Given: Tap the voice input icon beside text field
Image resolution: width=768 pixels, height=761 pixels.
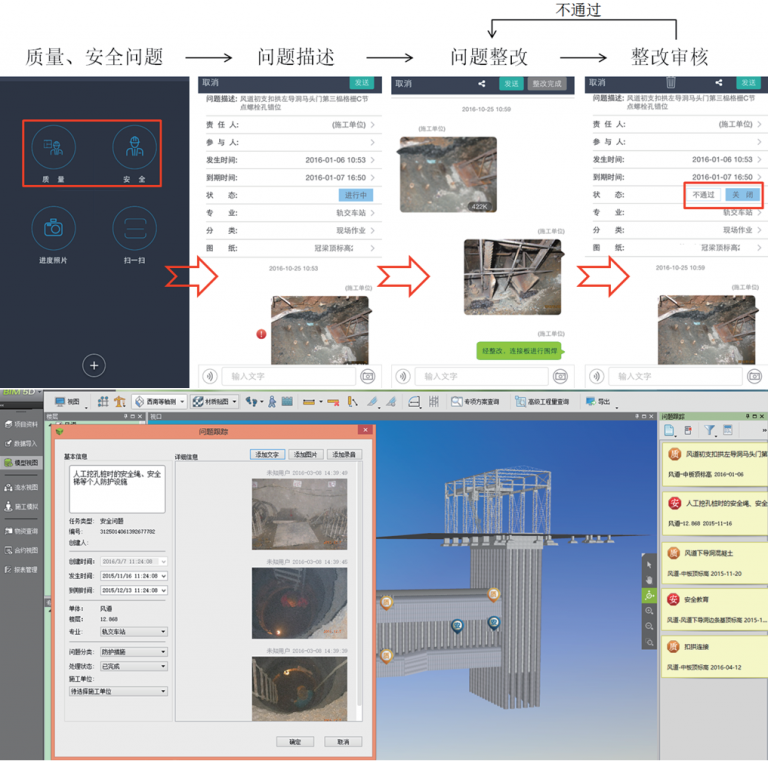Looking at the screenshot, I should click(210, 376).
